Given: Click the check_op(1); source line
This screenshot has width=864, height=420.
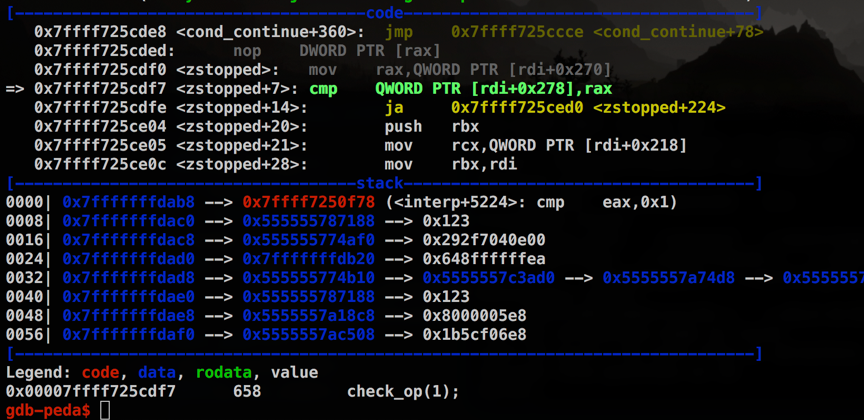Looking at the screenshot, I should 403,392.
